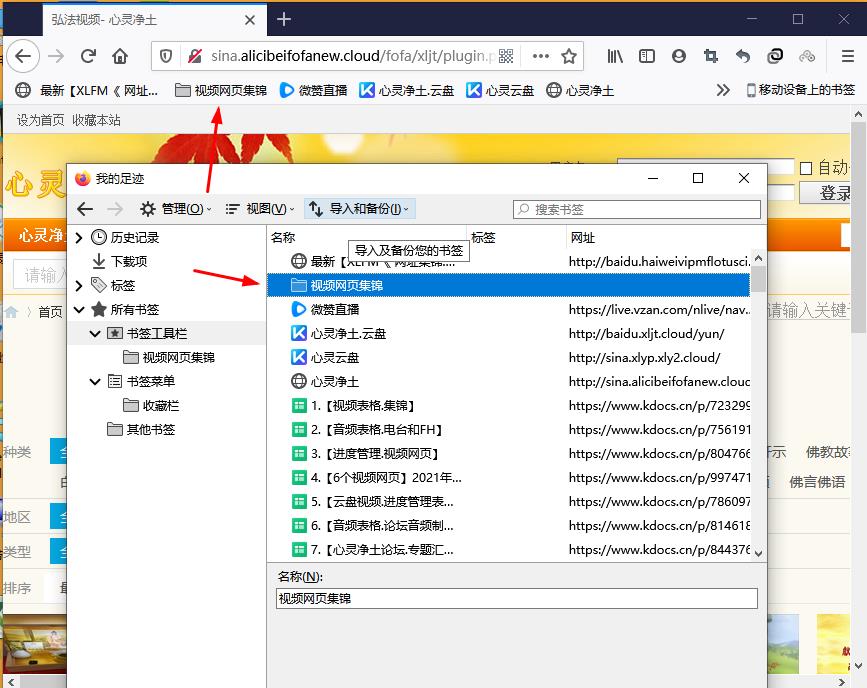Viewport: 867px width, 688px height.
Task: Select the 5.【云盘视频.进度管理表 bookmark row
Action: tap(509, 502)
